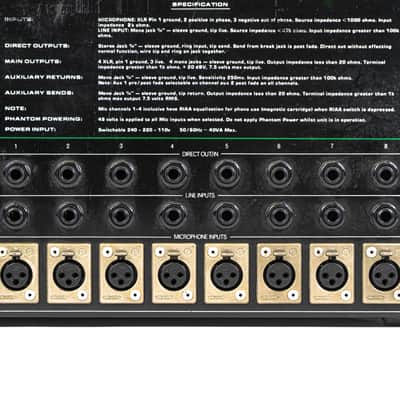Screen dimensions: 400x400
Task: Select the channel 6 Line Input jack
Action: 279,215
